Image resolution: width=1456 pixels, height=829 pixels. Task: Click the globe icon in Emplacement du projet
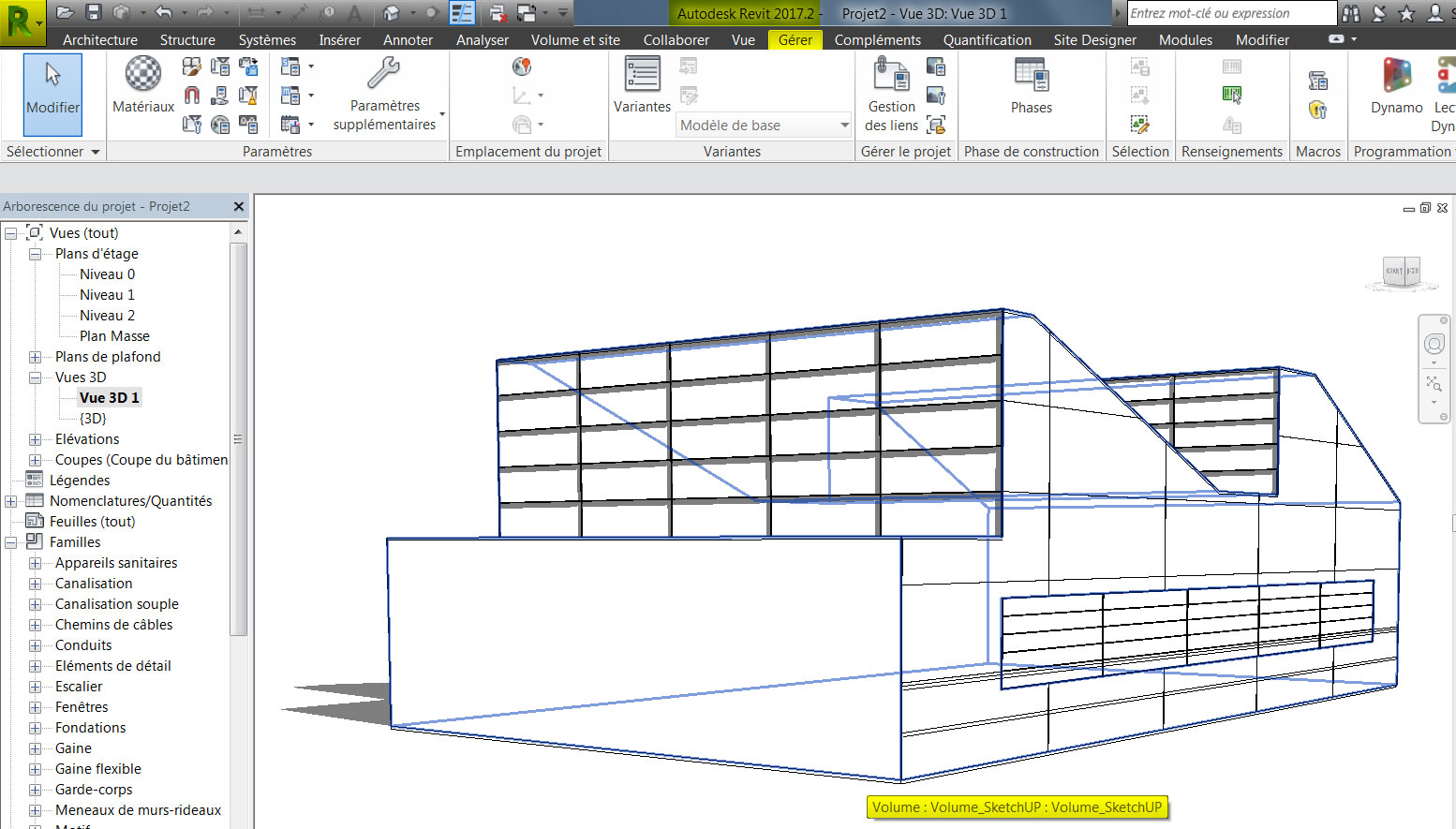[522, 67]
